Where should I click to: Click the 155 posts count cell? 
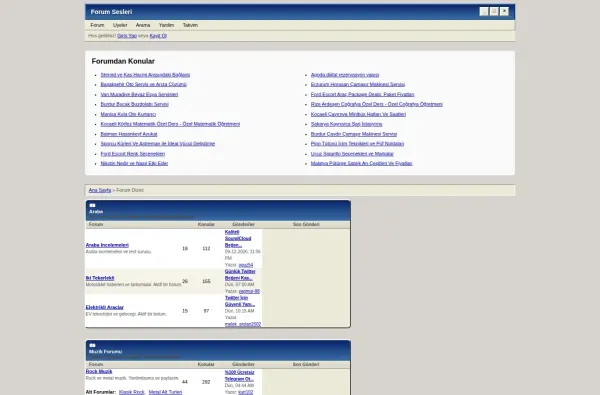click(206, 281)
